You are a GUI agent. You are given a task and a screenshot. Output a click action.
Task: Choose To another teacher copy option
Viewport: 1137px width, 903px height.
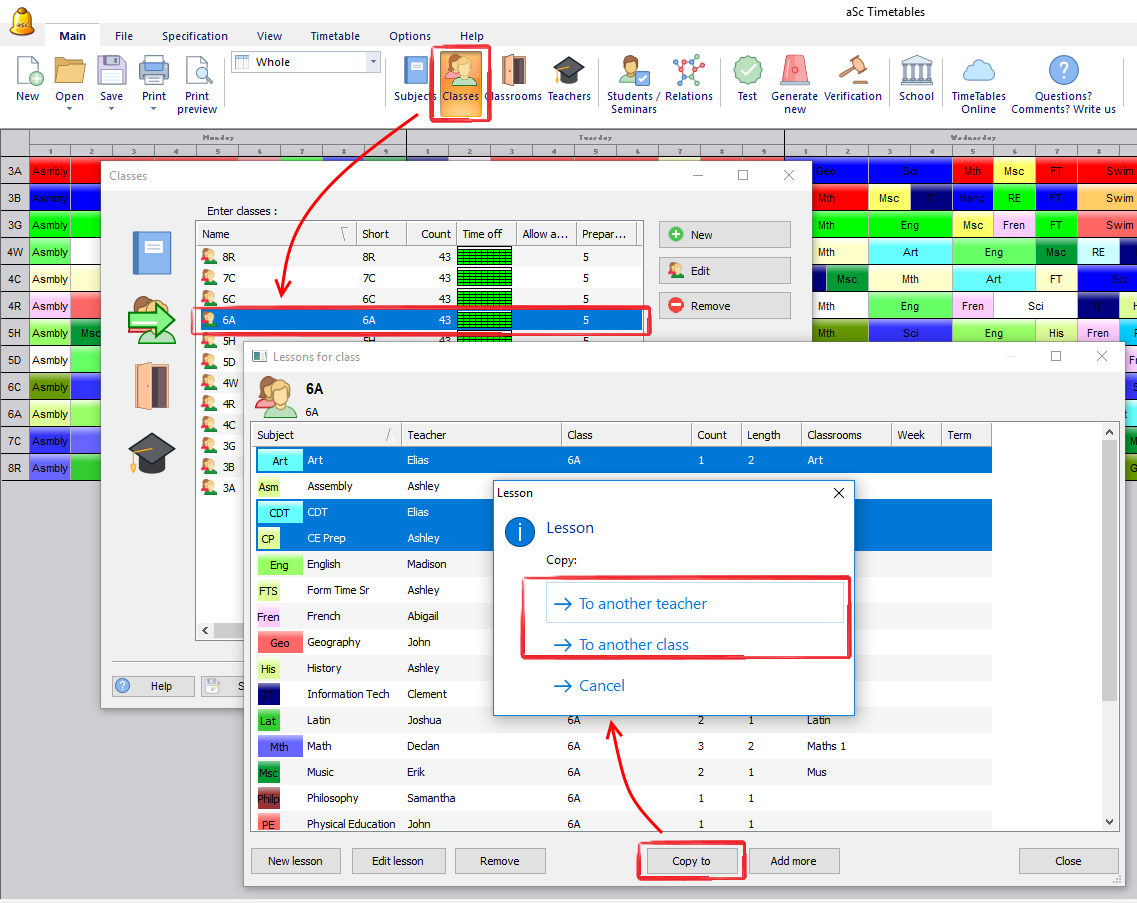click(x=695, y=603)
